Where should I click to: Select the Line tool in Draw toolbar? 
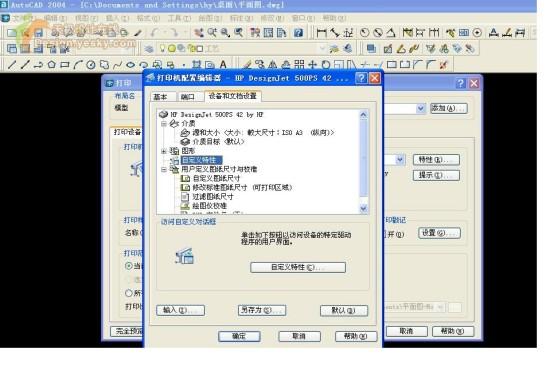coord(12,65)
